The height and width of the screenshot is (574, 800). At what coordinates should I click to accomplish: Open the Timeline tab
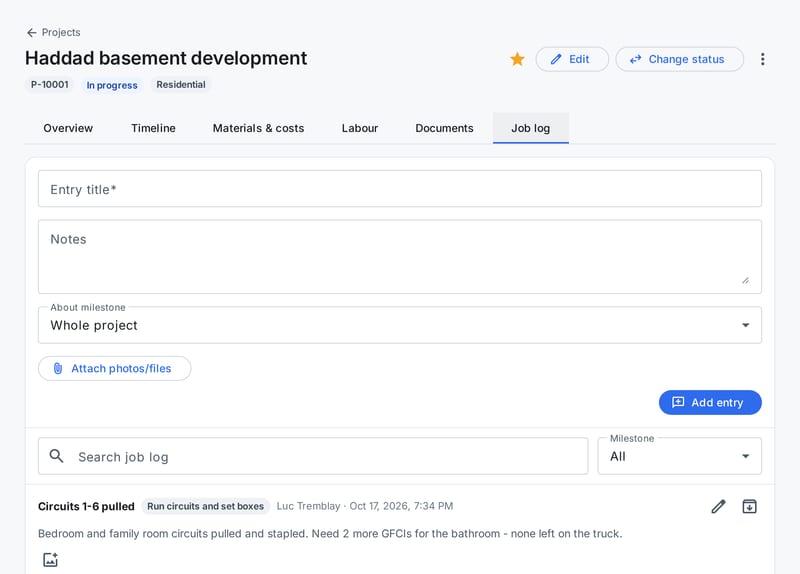pos(153,128)
